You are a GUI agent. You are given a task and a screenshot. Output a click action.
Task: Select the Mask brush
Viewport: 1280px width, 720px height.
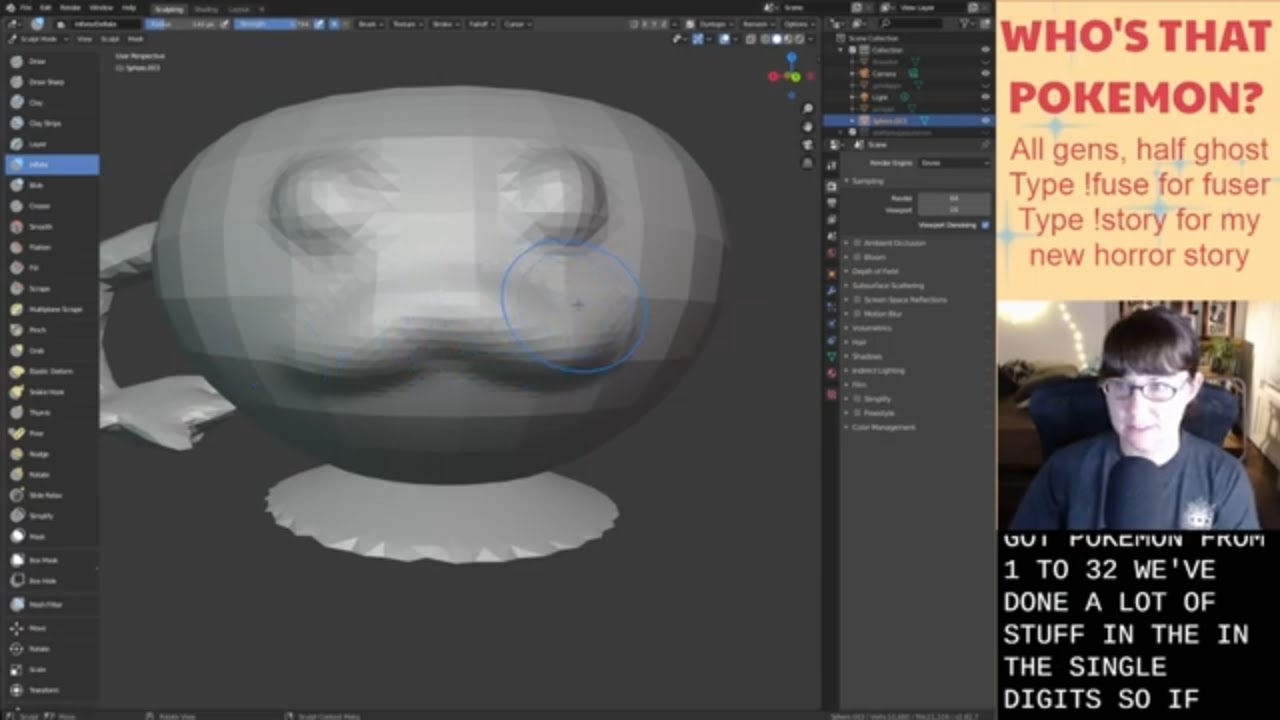pos(50,536)
